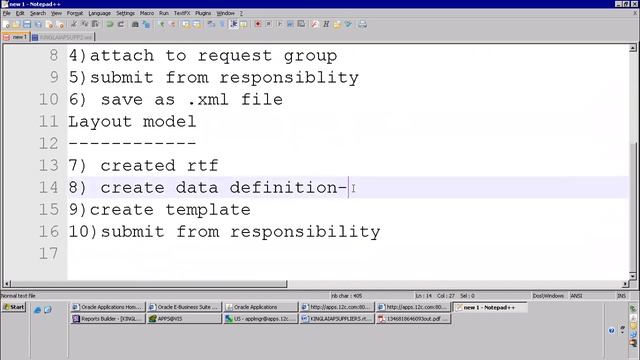Viewport: 640px width, 360px height.
Task: Switch to Reports Builder taskbar button
Action: 108,319
